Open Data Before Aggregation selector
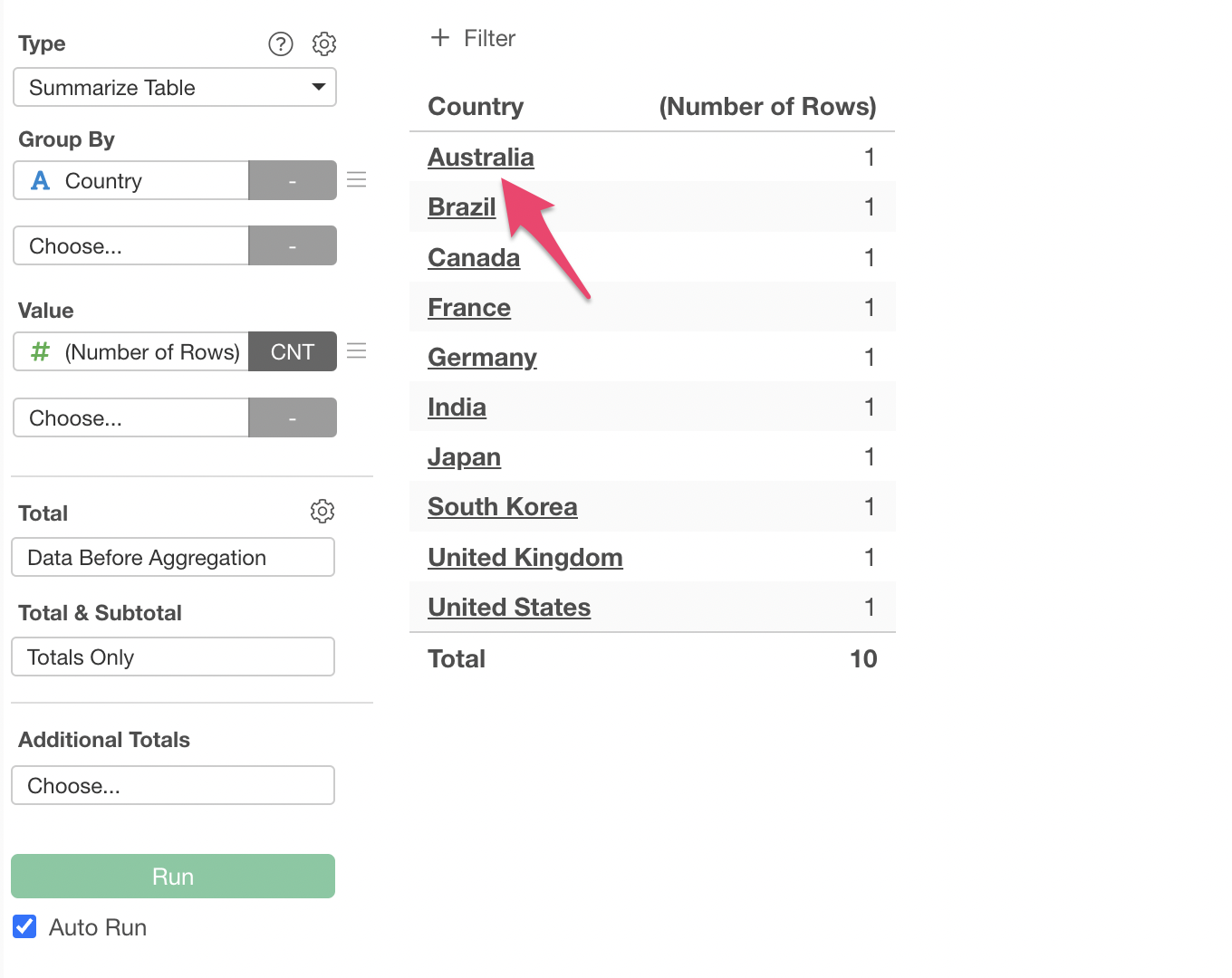 (173, 557)
